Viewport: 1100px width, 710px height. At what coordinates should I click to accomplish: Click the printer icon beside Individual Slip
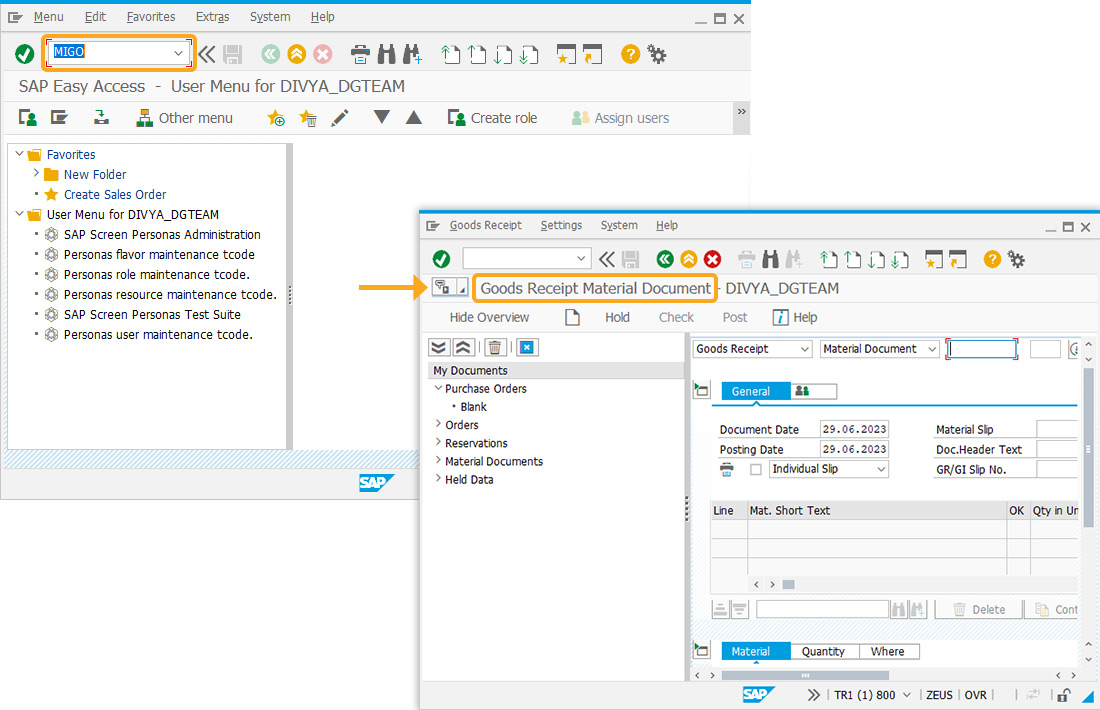727,469
